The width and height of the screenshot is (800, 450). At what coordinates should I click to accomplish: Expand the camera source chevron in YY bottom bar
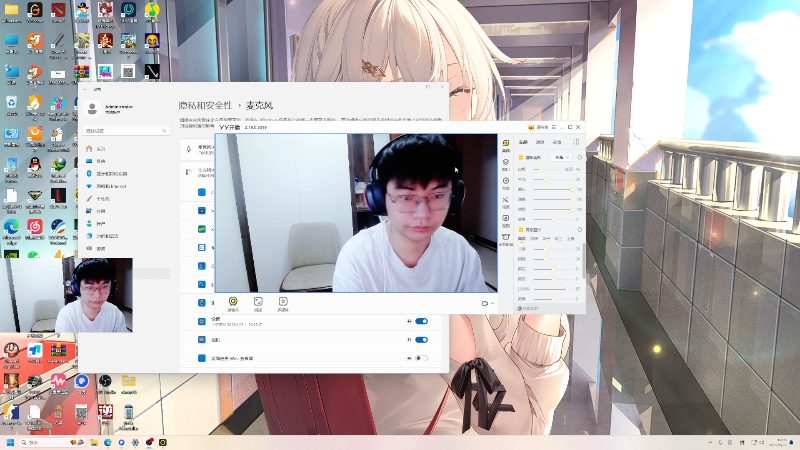492,304
